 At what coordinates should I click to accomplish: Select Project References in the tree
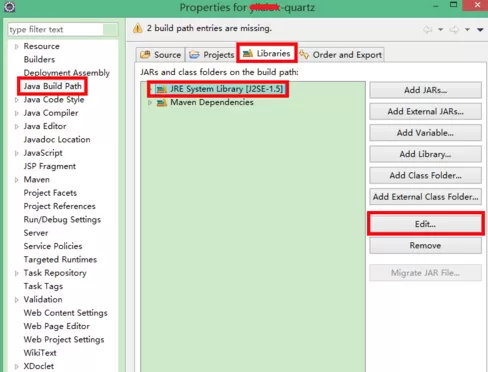(59, 206)
